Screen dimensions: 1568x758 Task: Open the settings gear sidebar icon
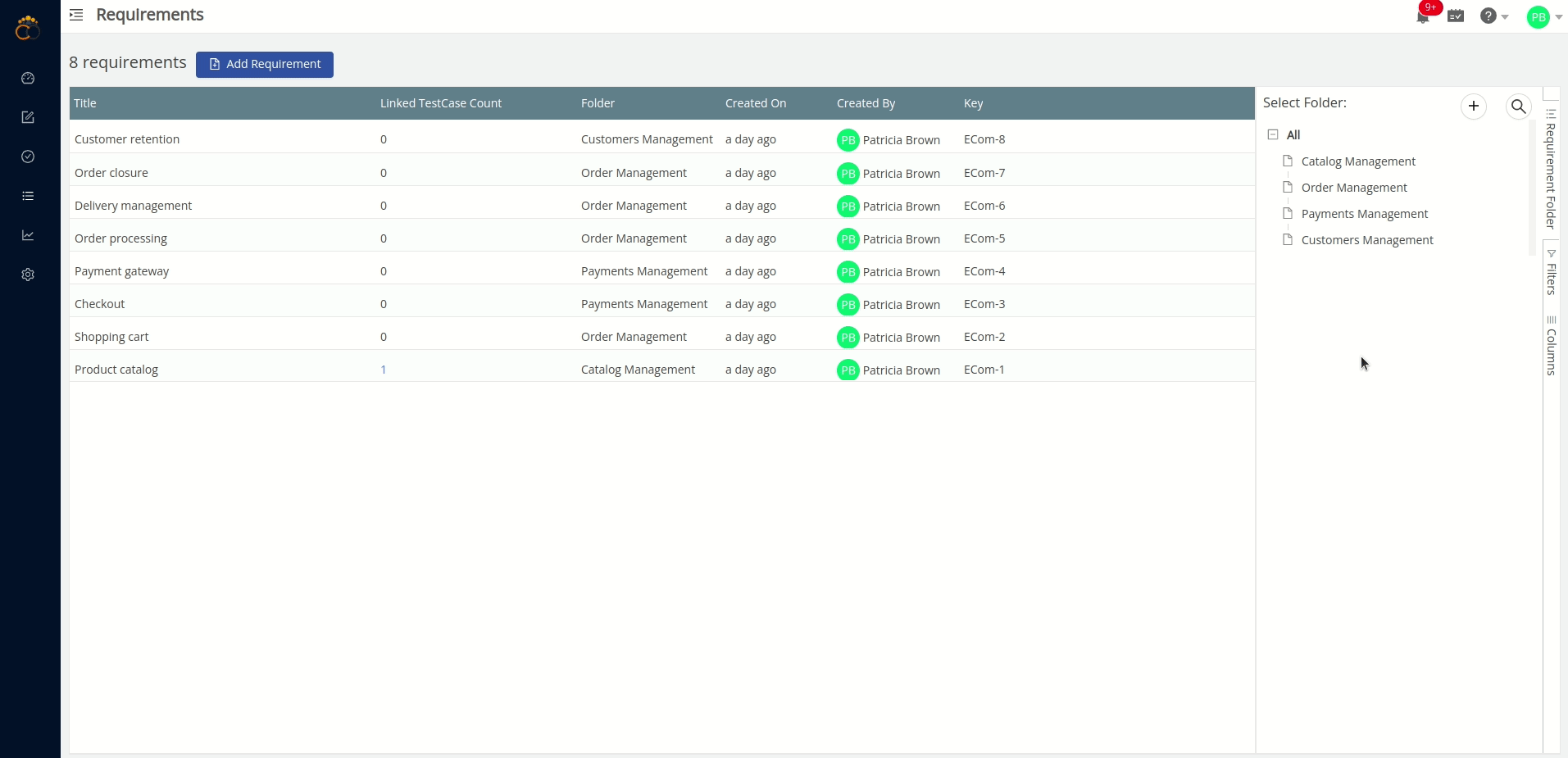click(28, 275)
